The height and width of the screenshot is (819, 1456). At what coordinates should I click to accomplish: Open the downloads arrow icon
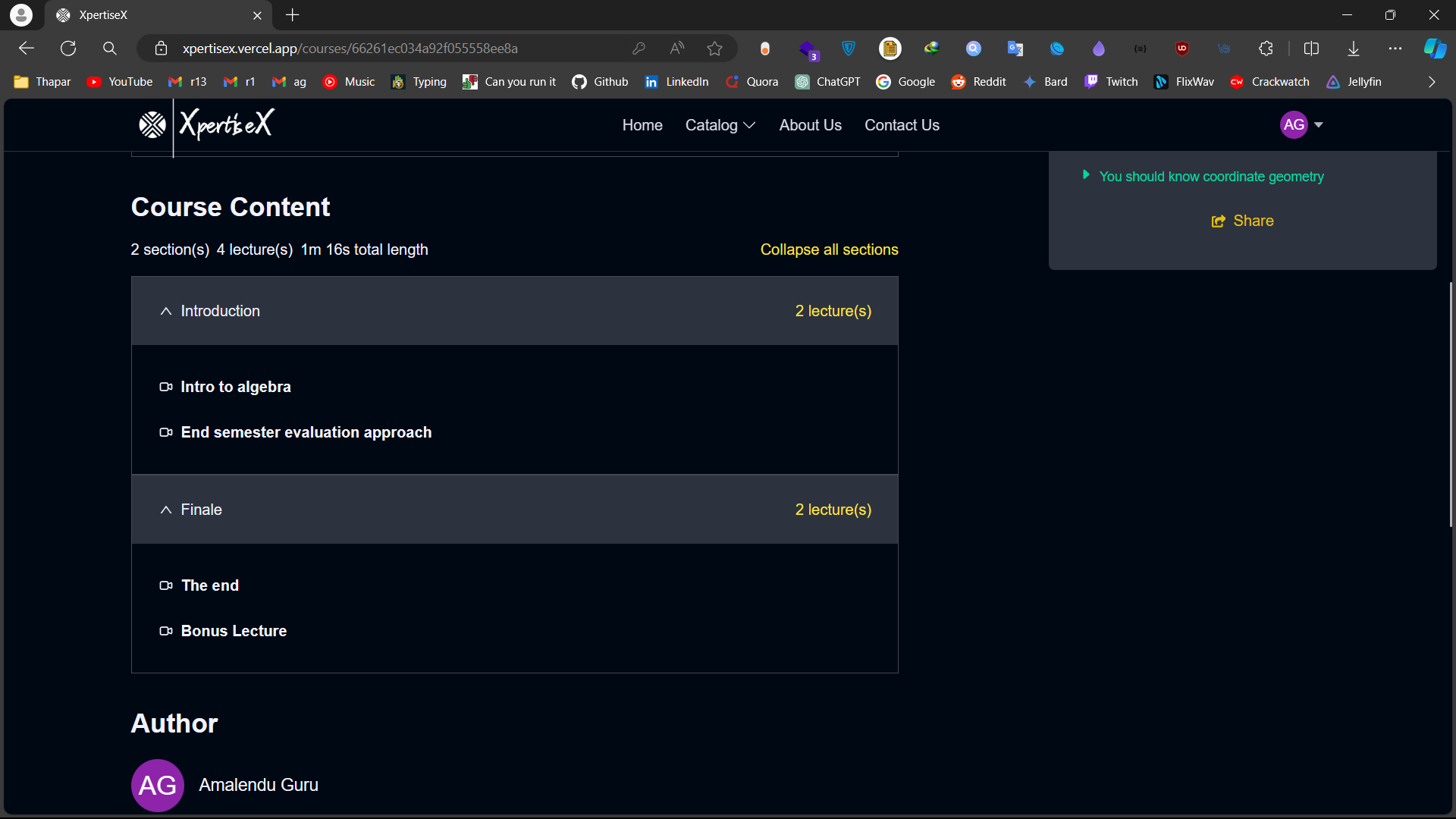coord(1353,49)
